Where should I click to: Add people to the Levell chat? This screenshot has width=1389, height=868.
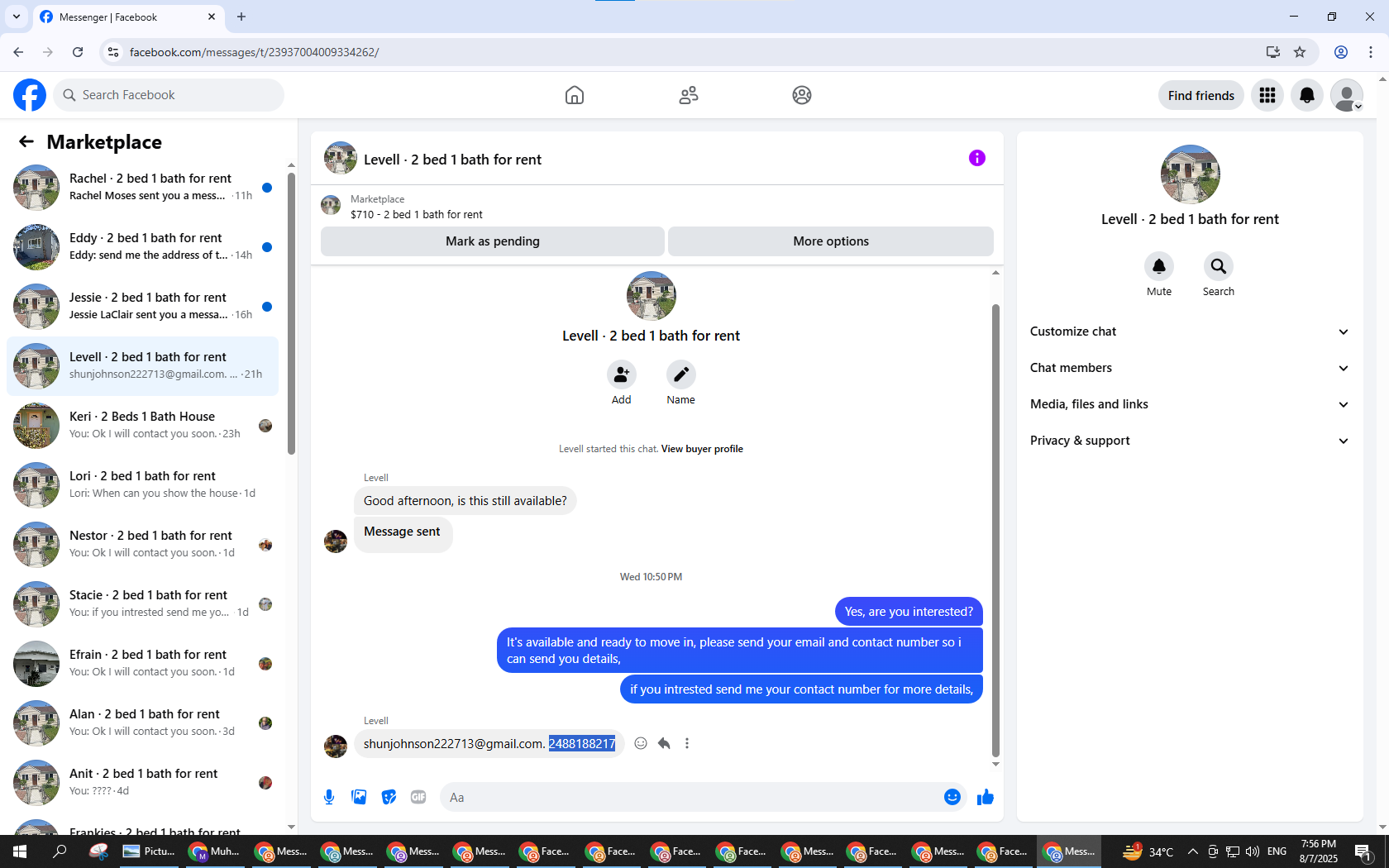[622, 374]
